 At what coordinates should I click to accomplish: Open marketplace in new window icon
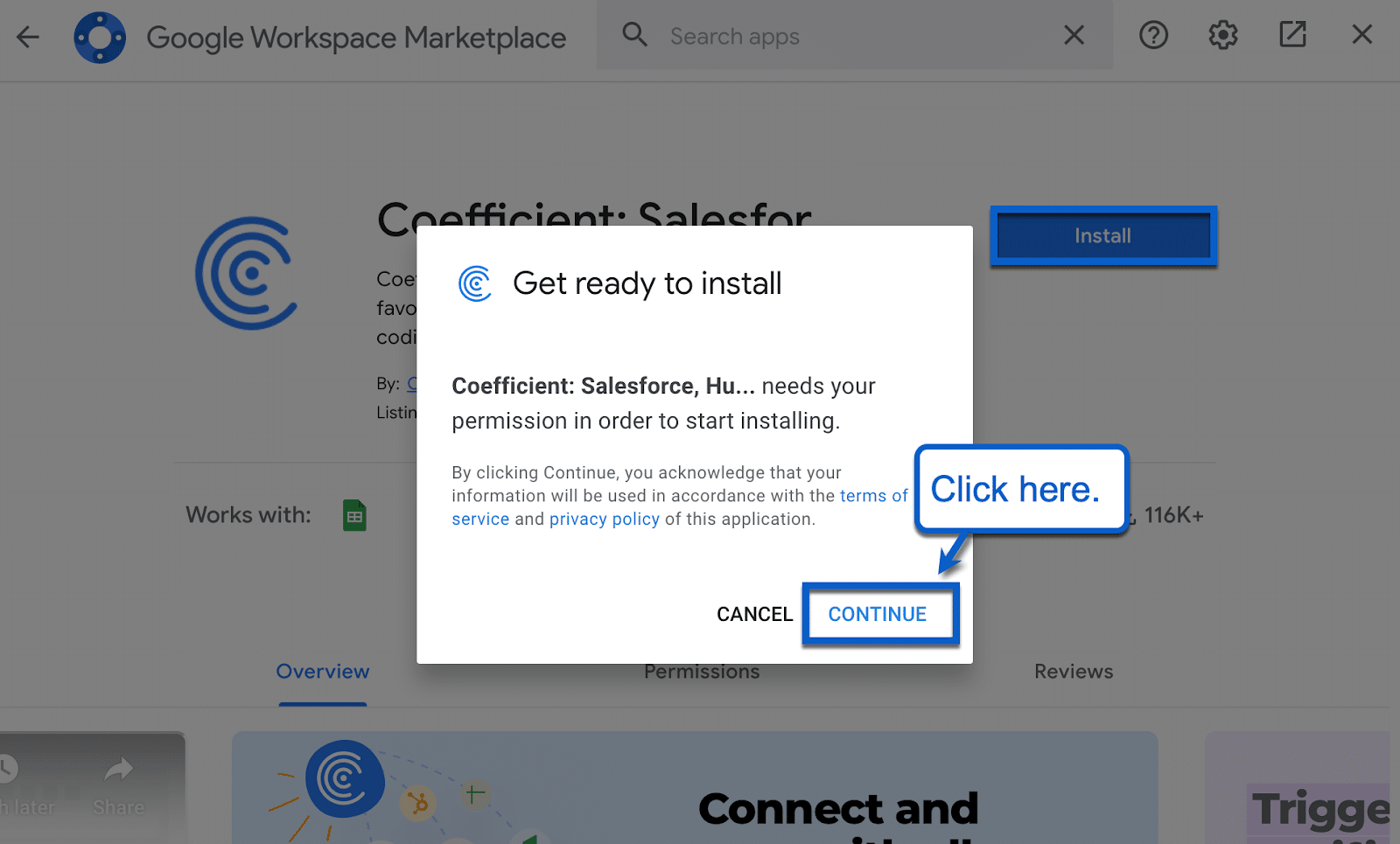click(1292, 35)
